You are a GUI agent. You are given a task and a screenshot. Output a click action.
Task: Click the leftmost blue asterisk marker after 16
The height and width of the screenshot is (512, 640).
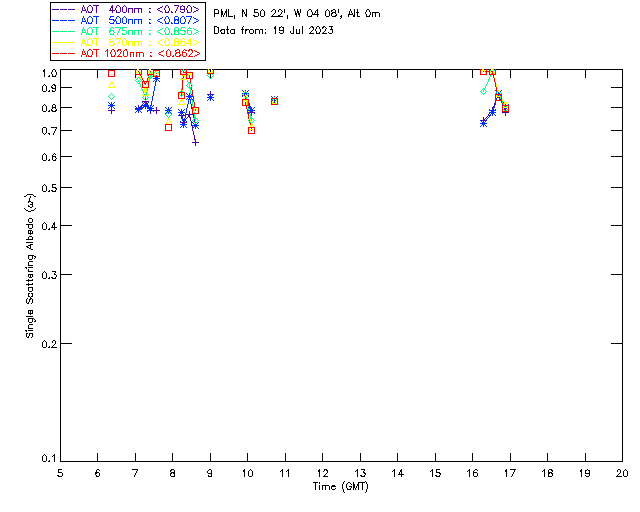click(483, 122)
